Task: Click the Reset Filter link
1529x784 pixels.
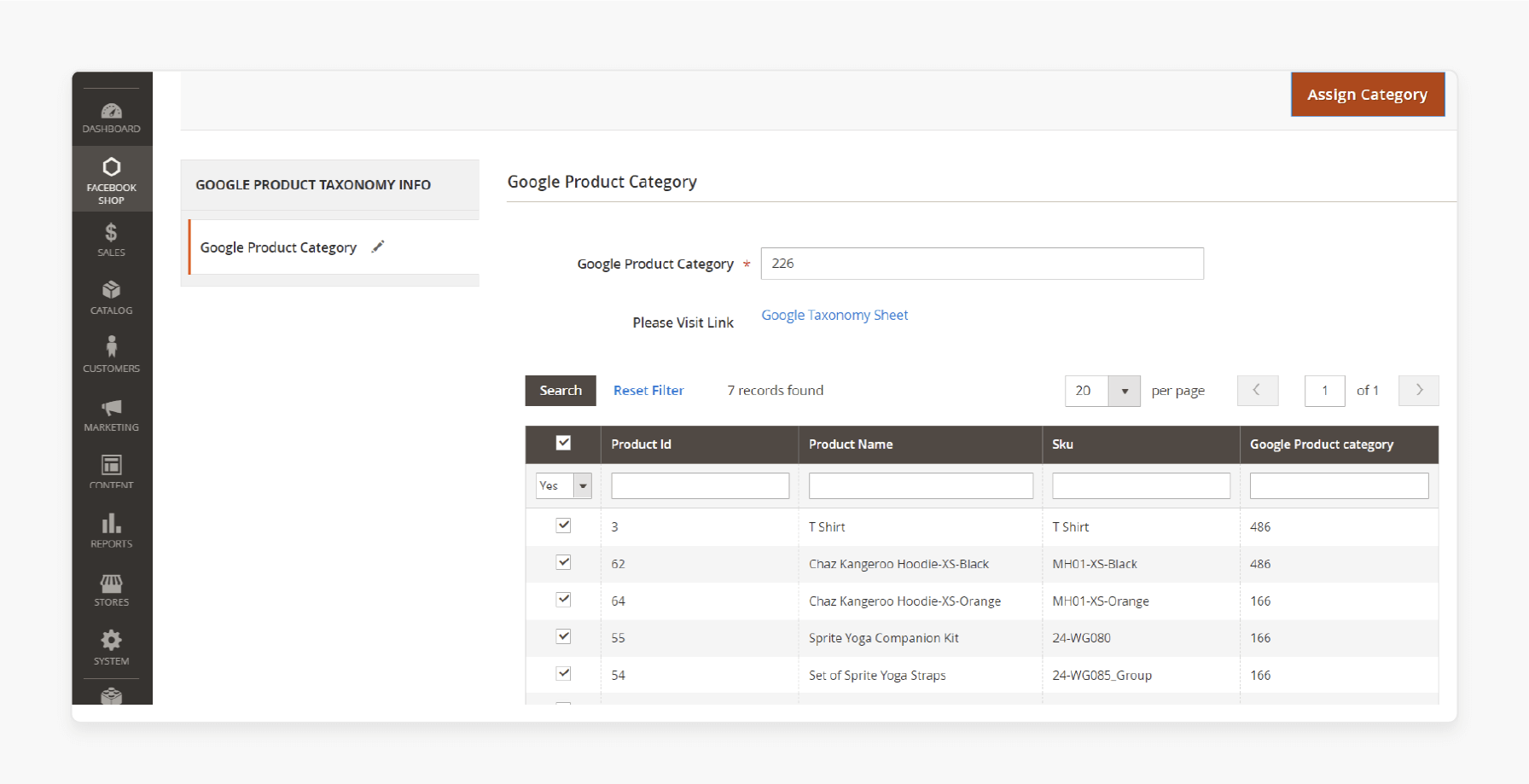Action: coord(648,391)
